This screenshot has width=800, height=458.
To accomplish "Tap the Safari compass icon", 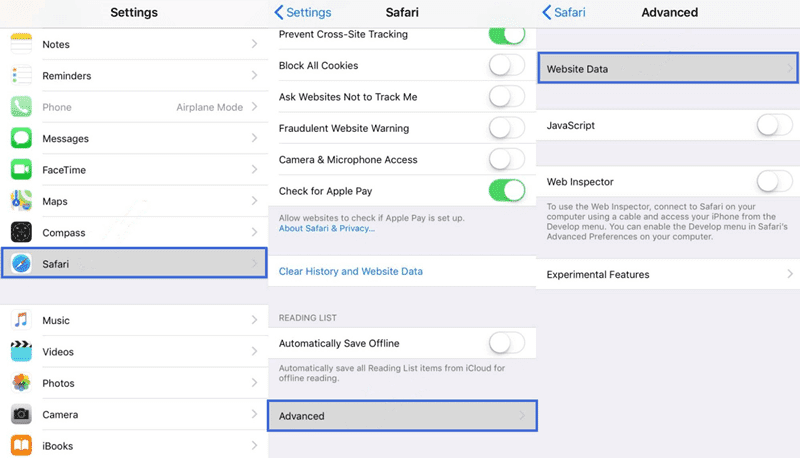I will 21,264.
